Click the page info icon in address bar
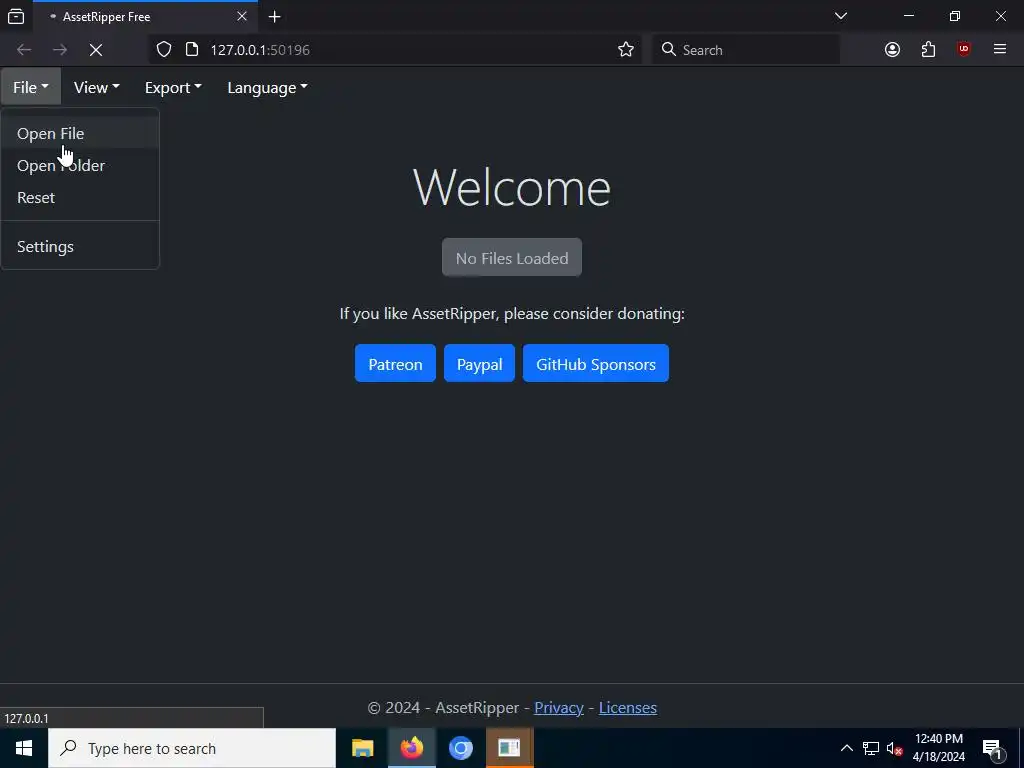1024x768 pixels. (x=192, y=50)
